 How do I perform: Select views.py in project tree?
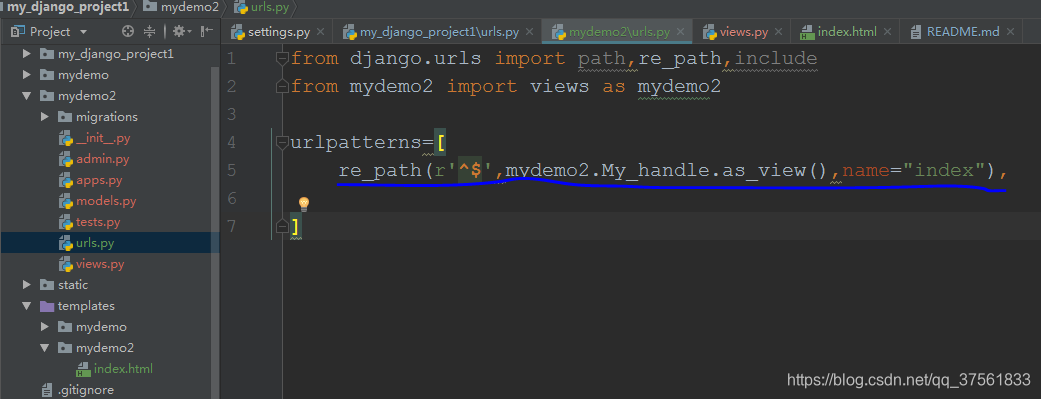(100, 264)
